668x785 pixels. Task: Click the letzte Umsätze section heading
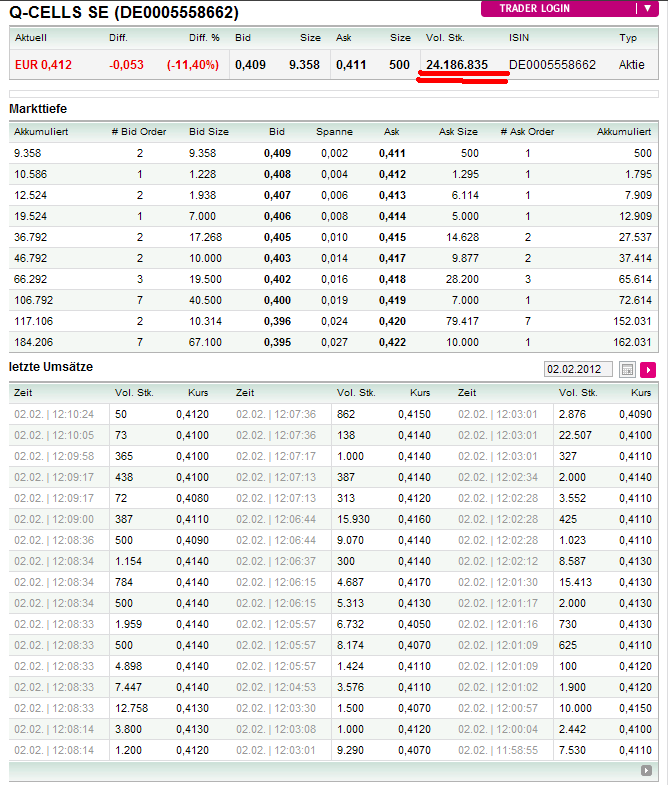[51, 367]
